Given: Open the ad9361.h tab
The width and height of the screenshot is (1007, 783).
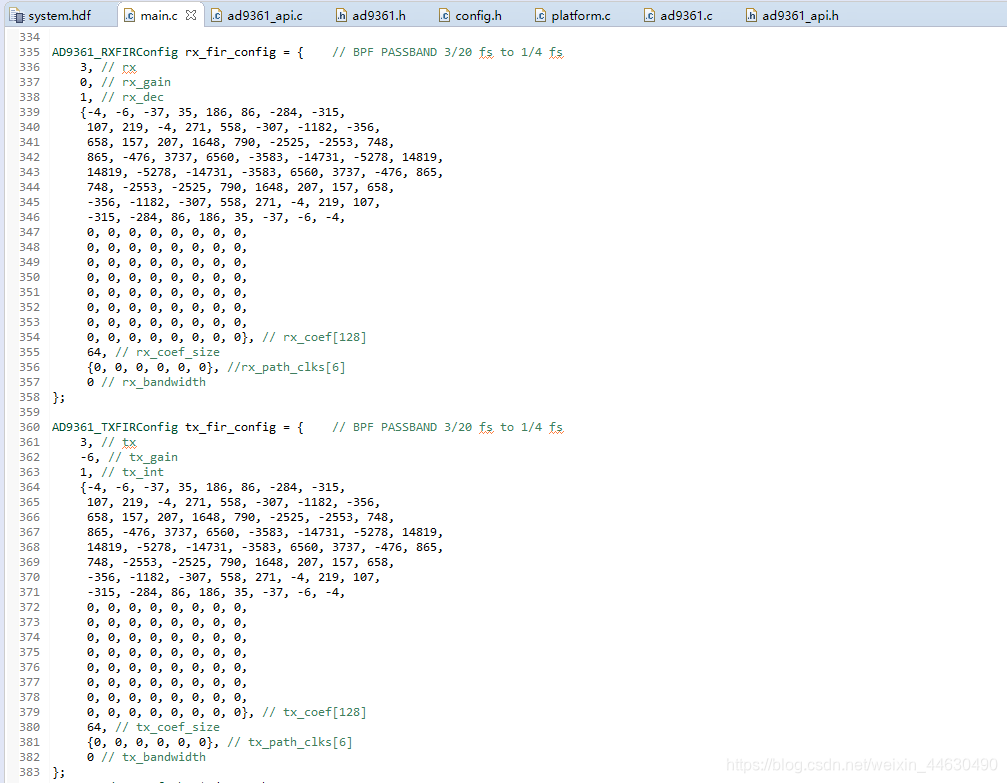Looking at the screenshot, I should tap(371, 15).
